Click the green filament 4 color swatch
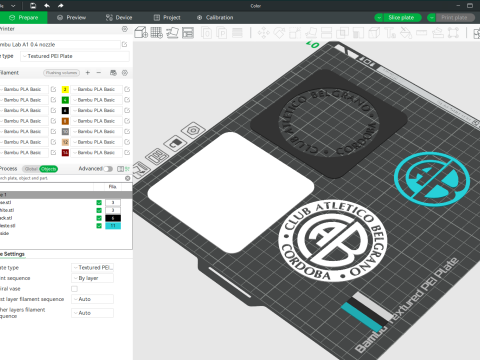The width and height of the screenshot is (480, 360). click(65, 100)
